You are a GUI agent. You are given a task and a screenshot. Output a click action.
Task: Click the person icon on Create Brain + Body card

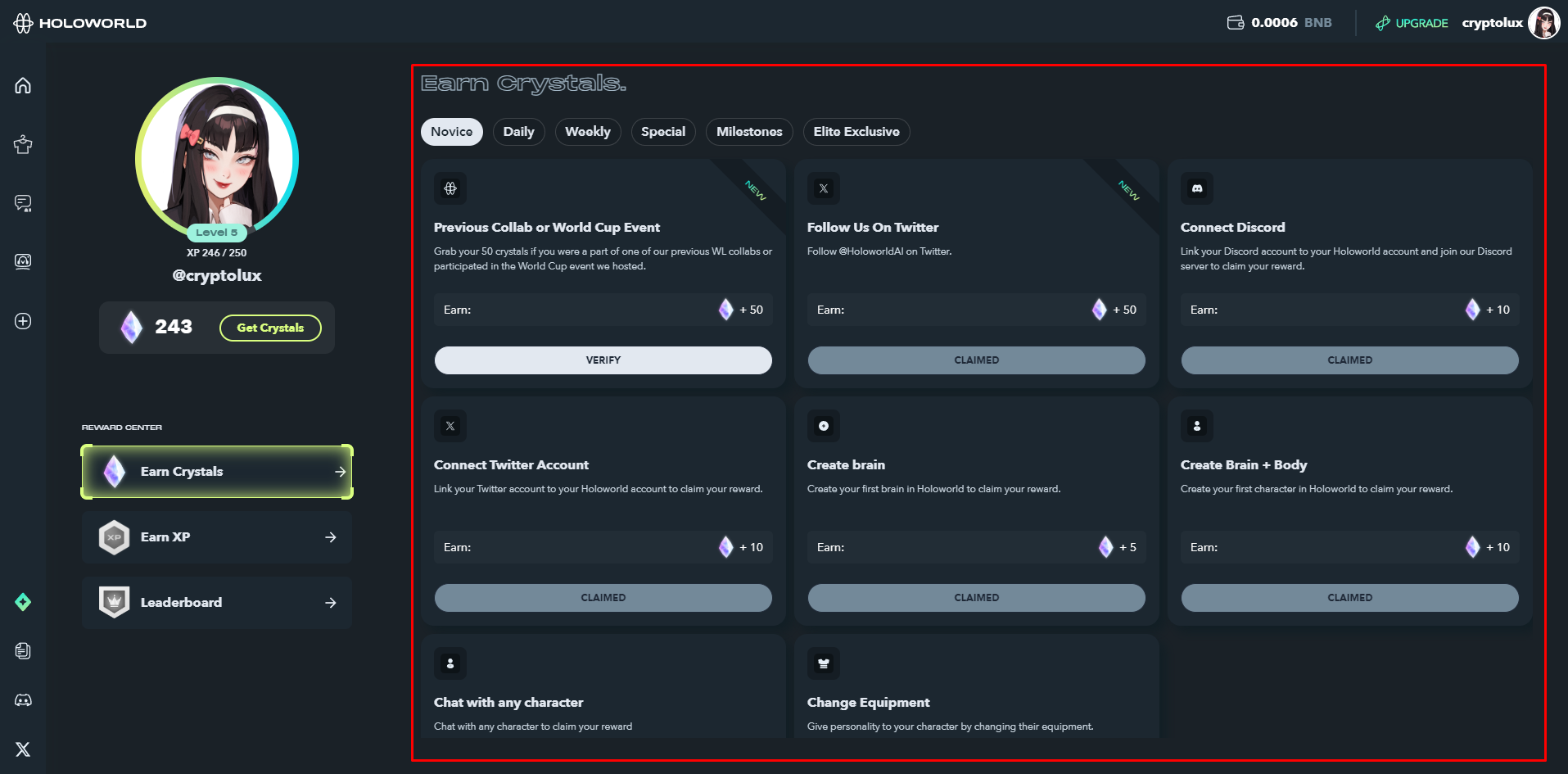pos(1197,426)
